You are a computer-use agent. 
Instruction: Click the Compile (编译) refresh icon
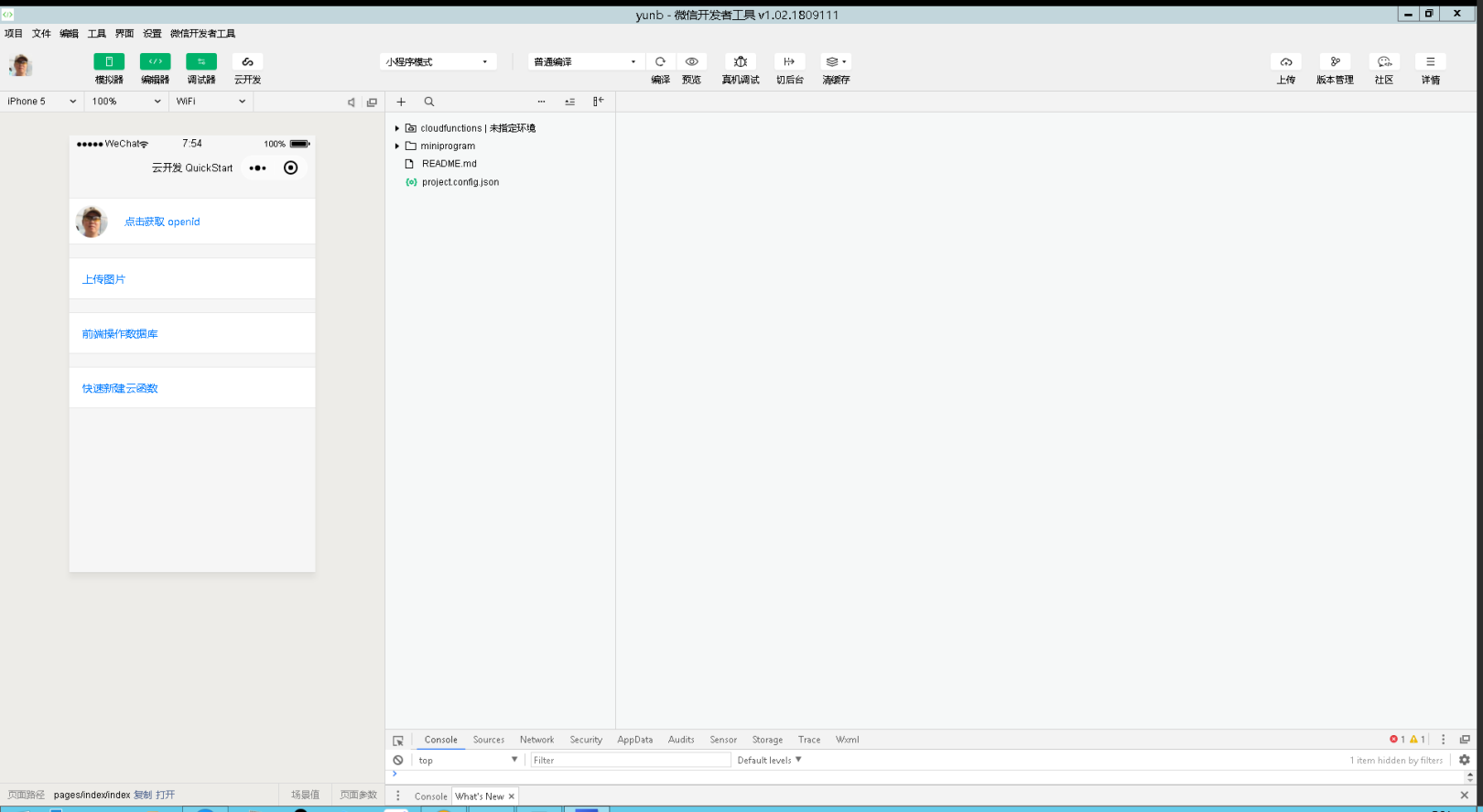coord(660,62)
